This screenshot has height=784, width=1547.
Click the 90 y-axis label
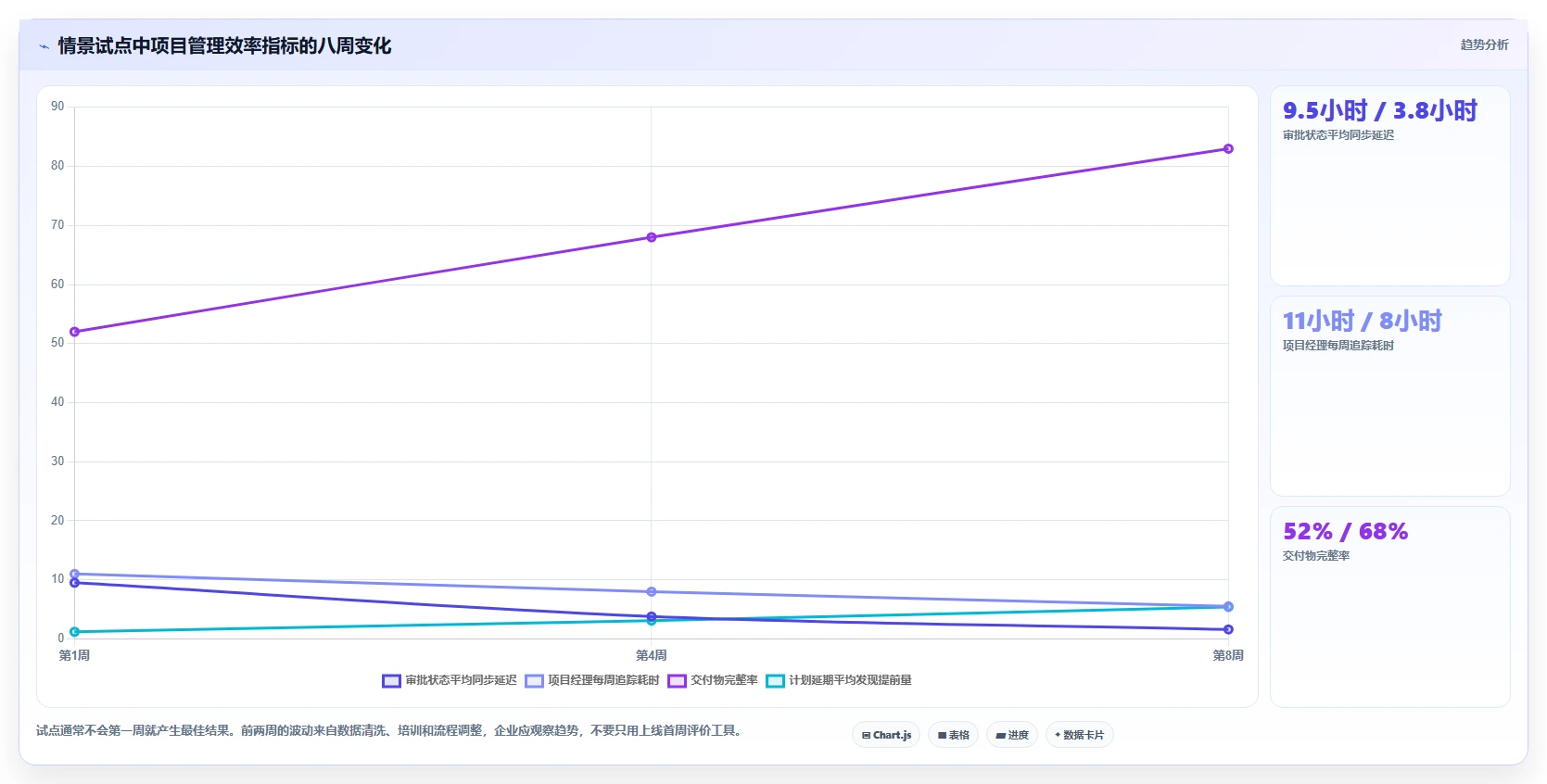[57, 107]
